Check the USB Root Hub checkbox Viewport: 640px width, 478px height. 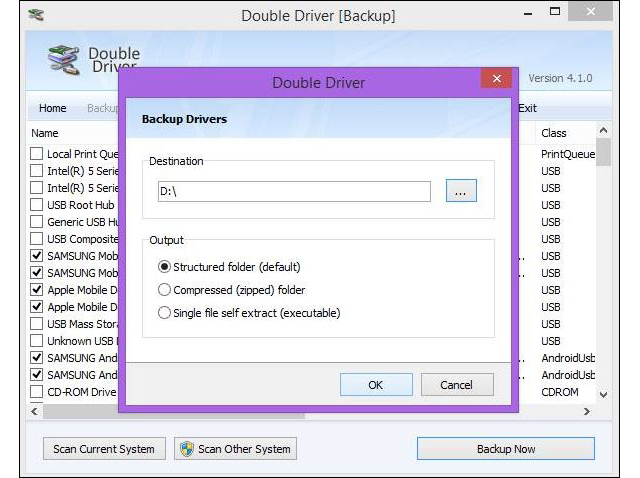[37, 205]
